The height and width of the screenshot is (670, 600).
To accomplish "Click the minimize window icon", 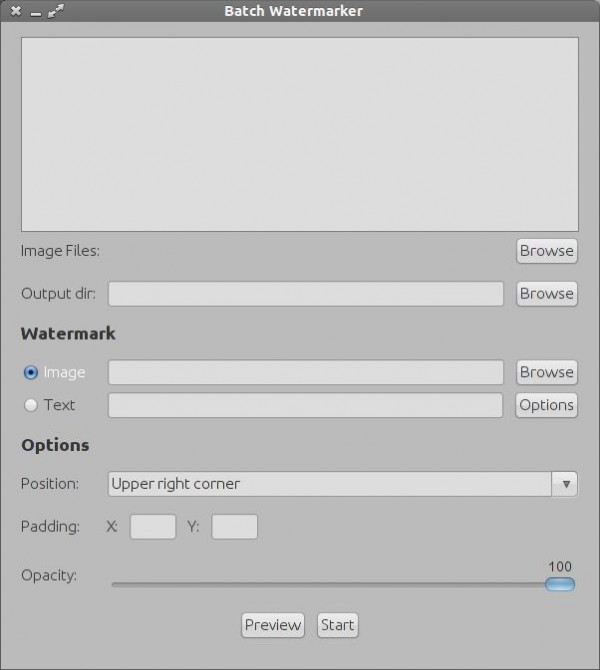I will click(35, 11).
